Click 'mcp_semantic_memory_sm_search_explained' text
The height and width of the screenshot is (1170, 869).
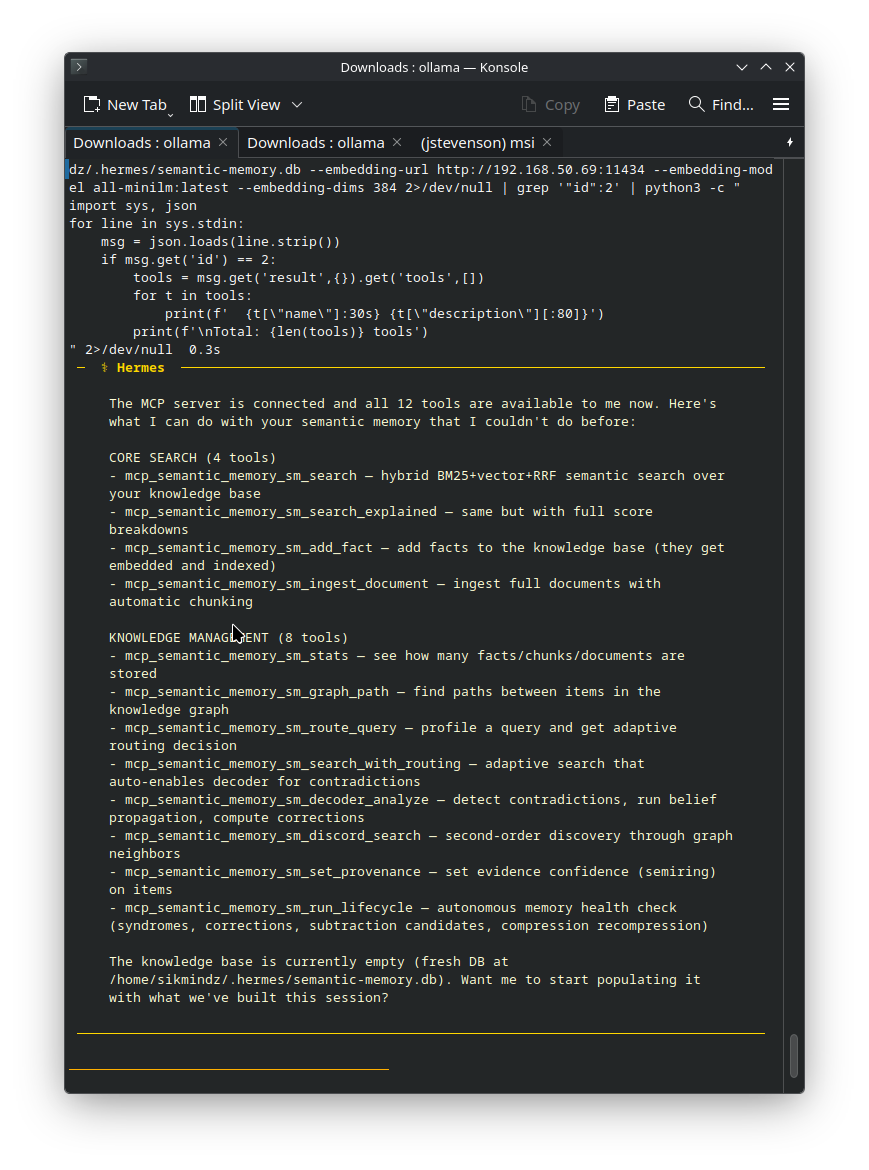pyautogui.click(x=280, y=511)
